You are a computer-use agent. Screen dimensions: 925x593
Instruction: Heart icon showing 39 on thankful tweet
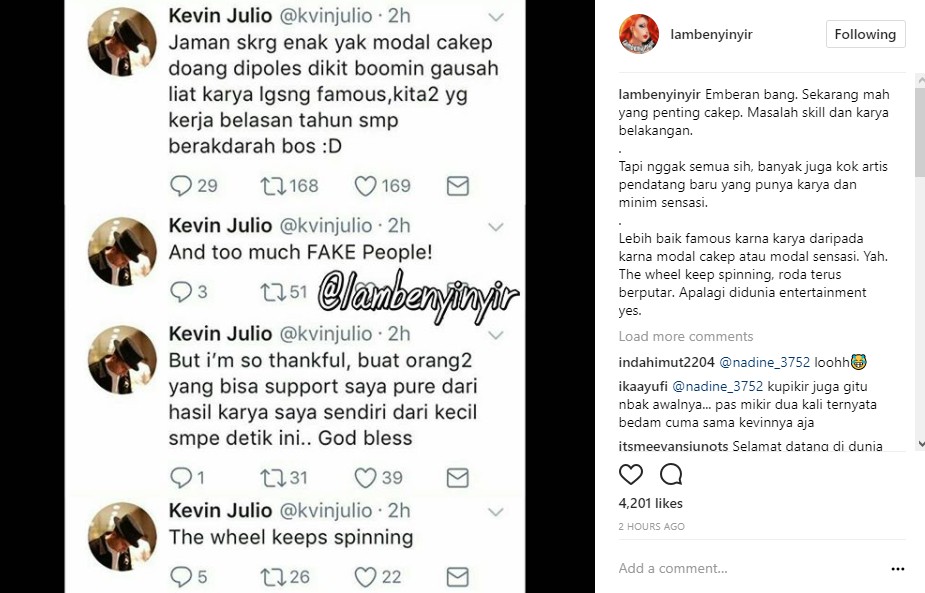pos(365,478)
